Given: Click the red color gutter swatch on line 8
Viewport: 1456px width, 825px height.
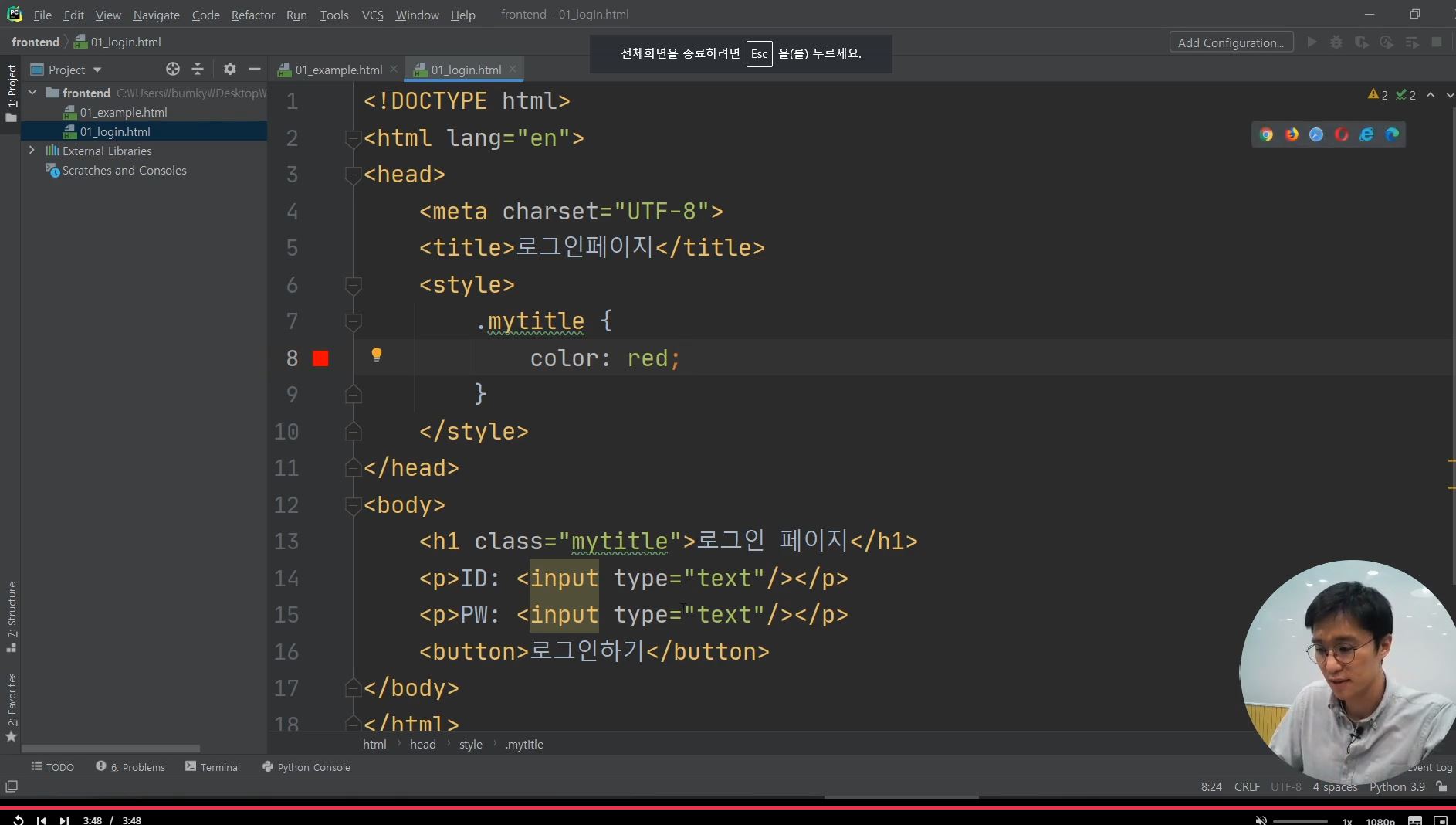Looking at the screenshot, I should click(320, 358).
